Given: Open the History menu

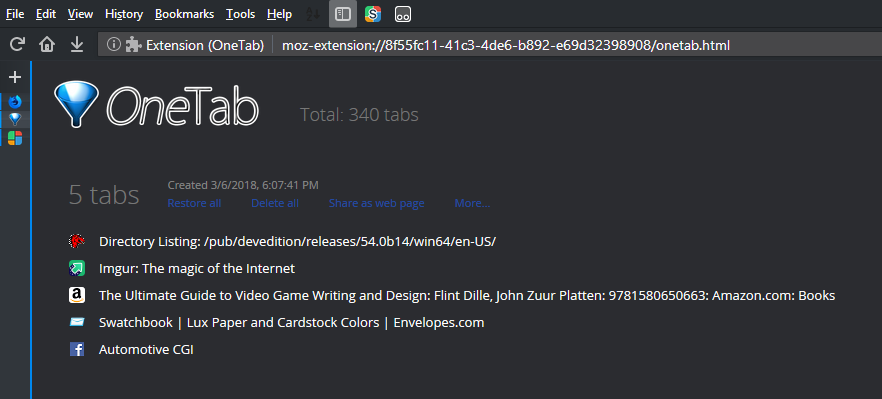Looking at the screenshot, I should tap(124, 14).
